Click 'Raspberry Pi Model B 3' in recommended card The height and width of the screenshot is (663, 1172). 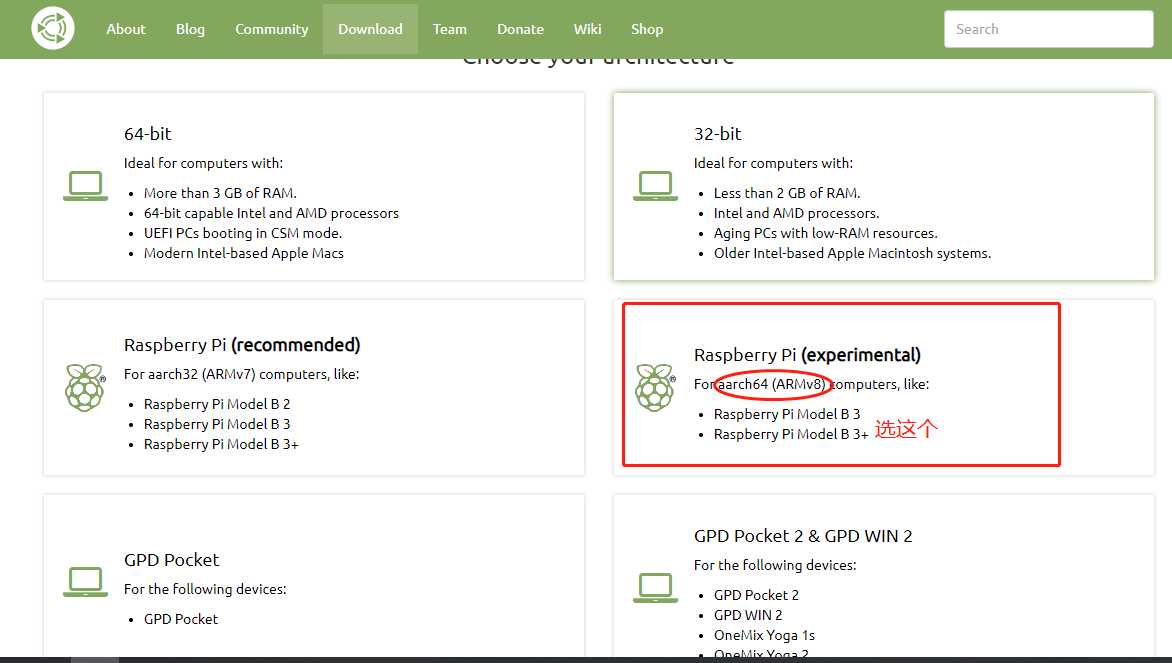(x=217, y=424)
